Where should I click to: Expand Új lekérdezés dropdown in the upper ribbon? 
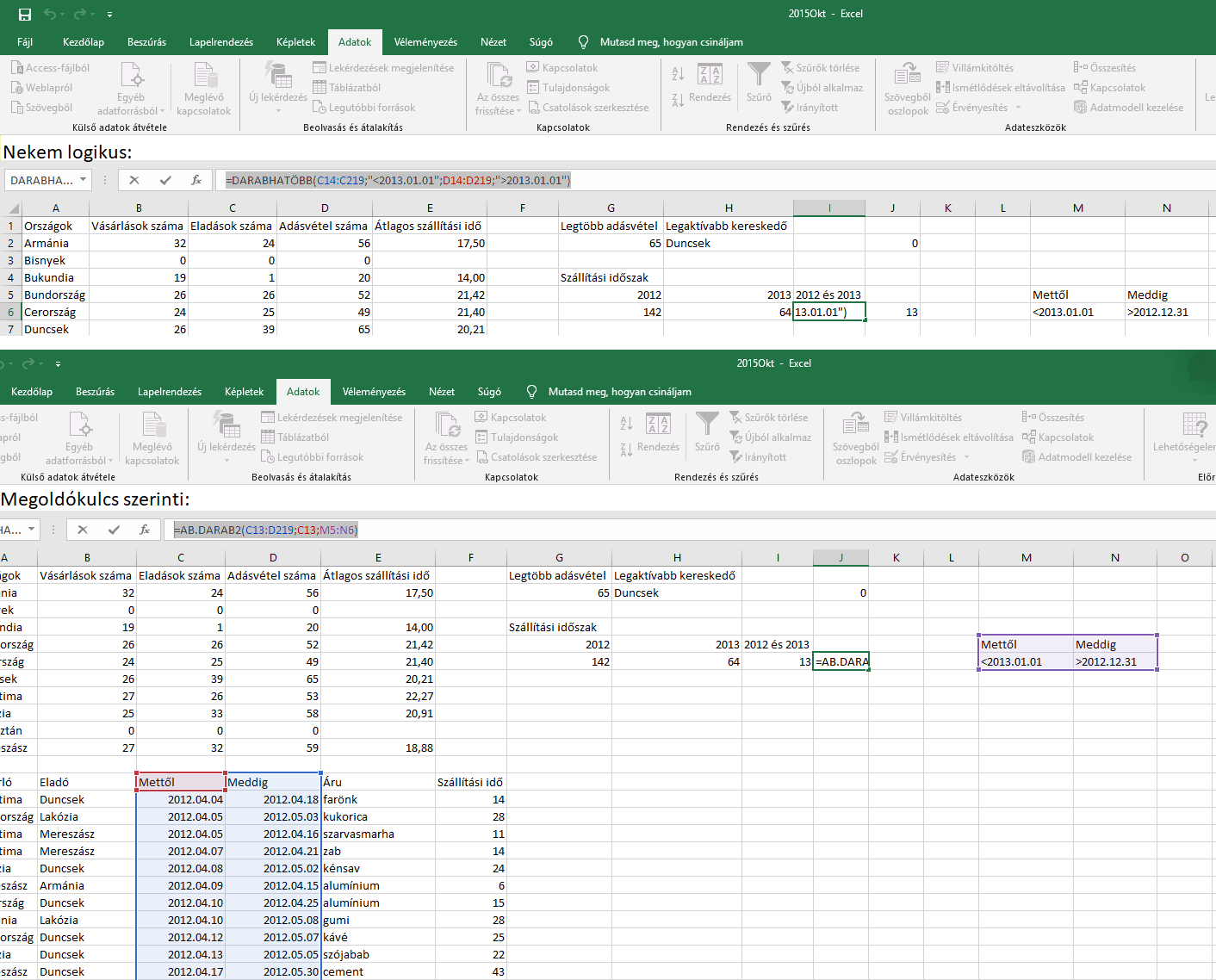point(278,110)
